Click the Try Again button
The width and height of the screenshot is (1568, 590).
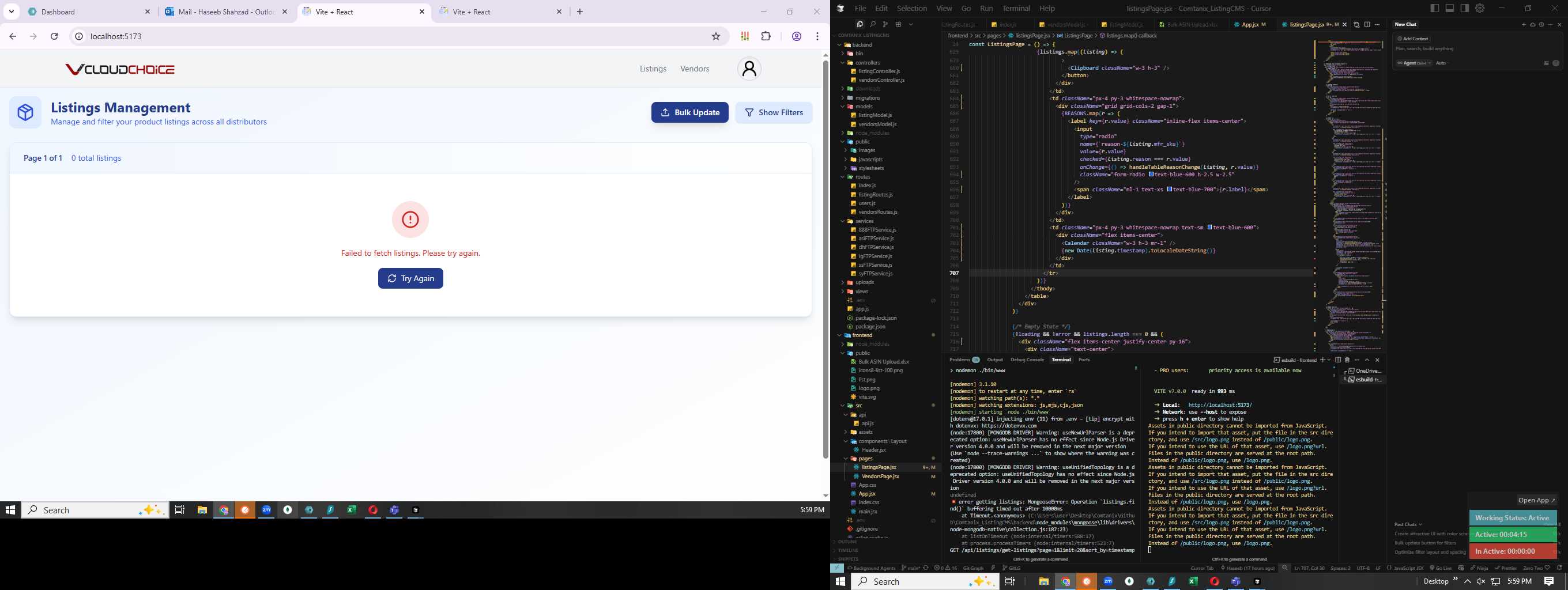pyautogui.click(x=410, y=278)
